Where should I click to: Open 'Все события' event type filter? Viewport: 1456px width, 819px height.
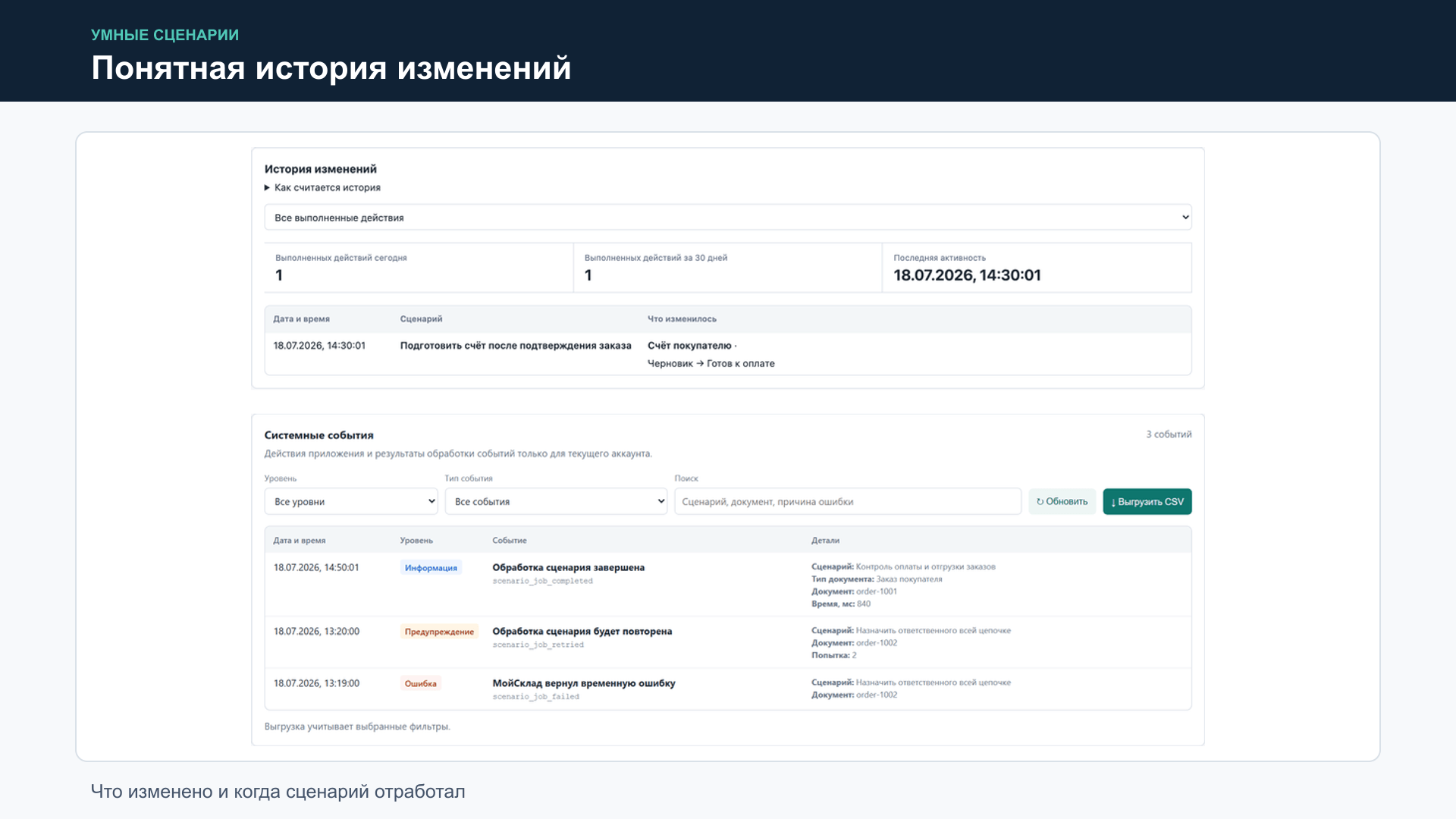556,501
